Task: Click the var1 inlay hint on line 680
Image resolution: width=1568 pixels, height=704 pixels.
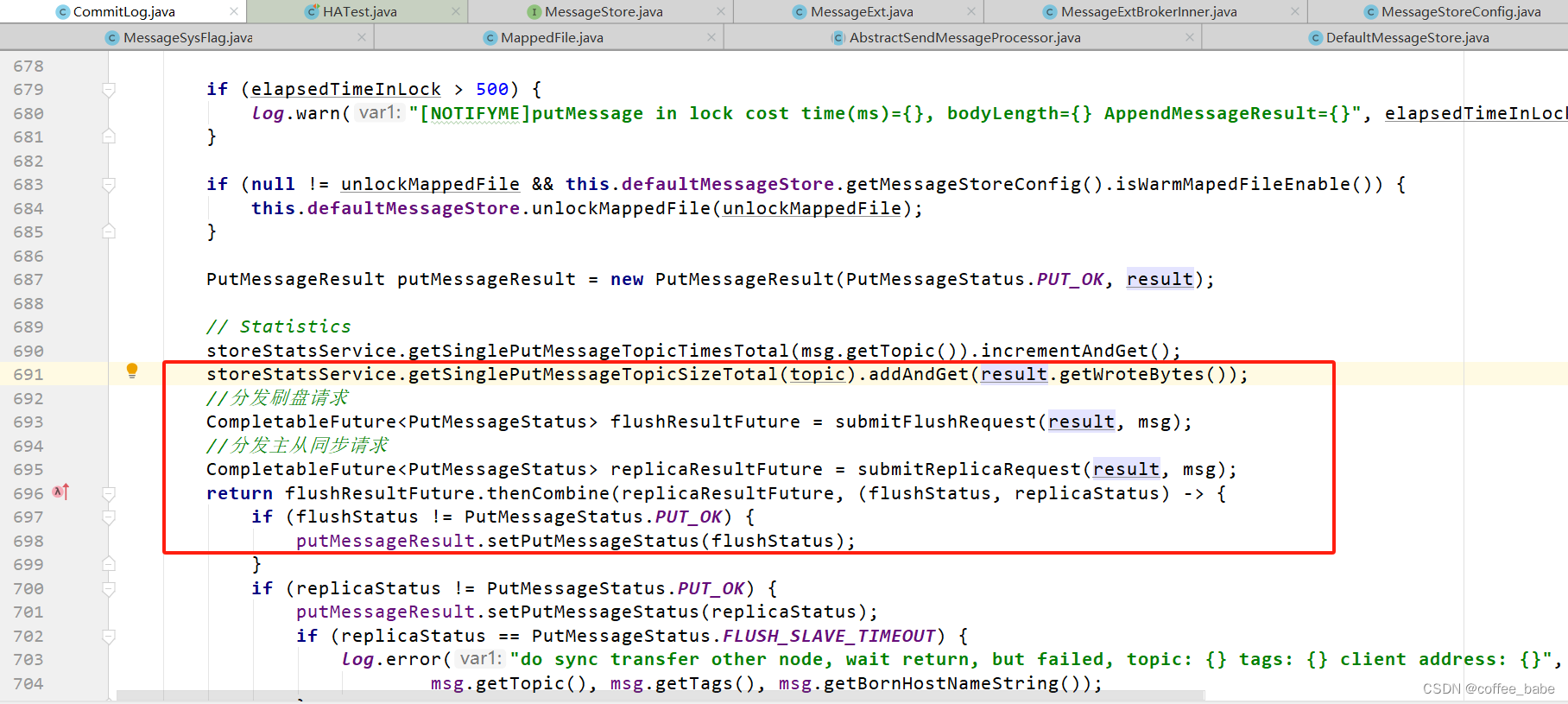Action: point(380,113)
